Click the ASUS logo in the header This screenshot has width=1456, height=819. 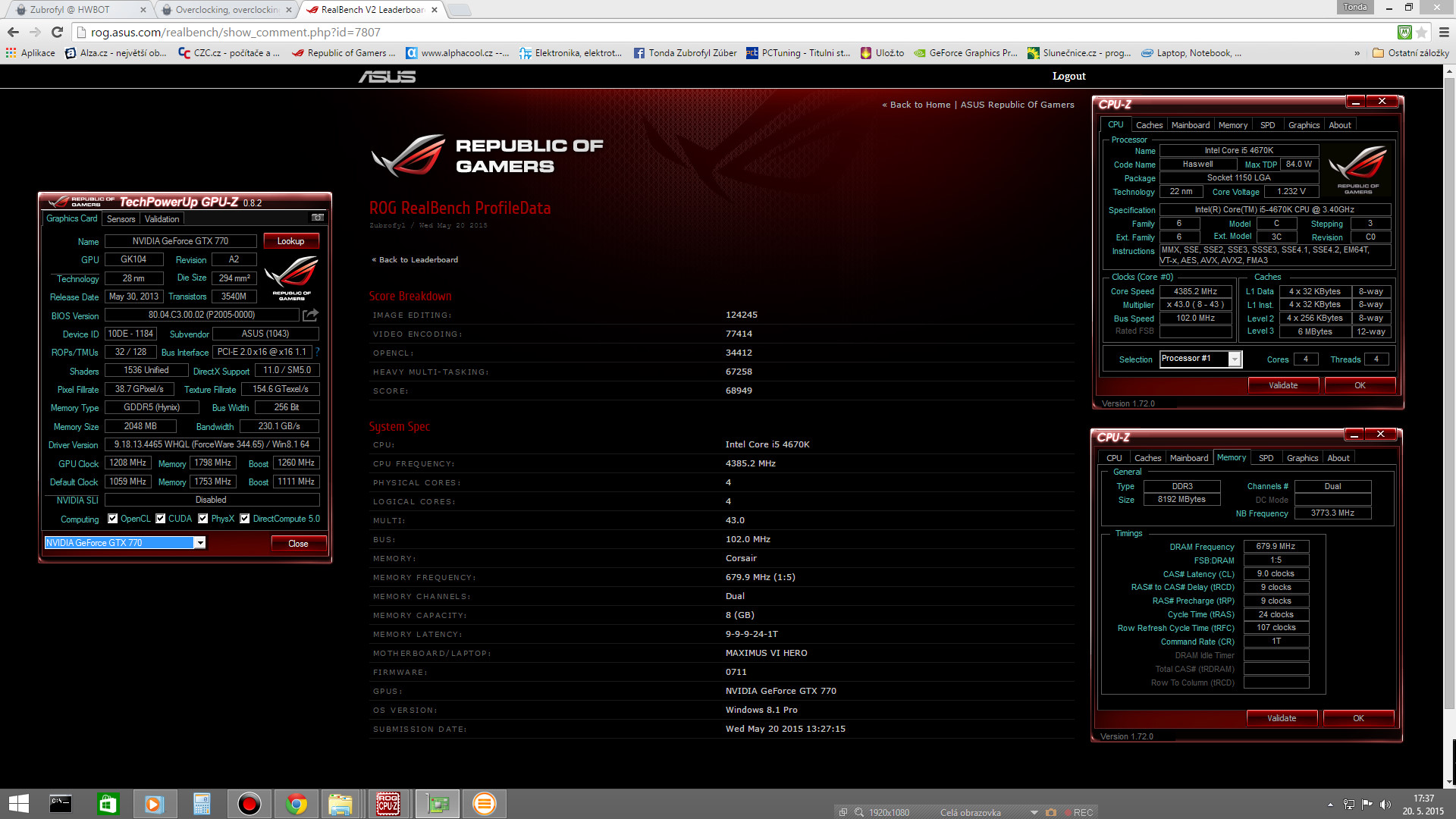387,77
